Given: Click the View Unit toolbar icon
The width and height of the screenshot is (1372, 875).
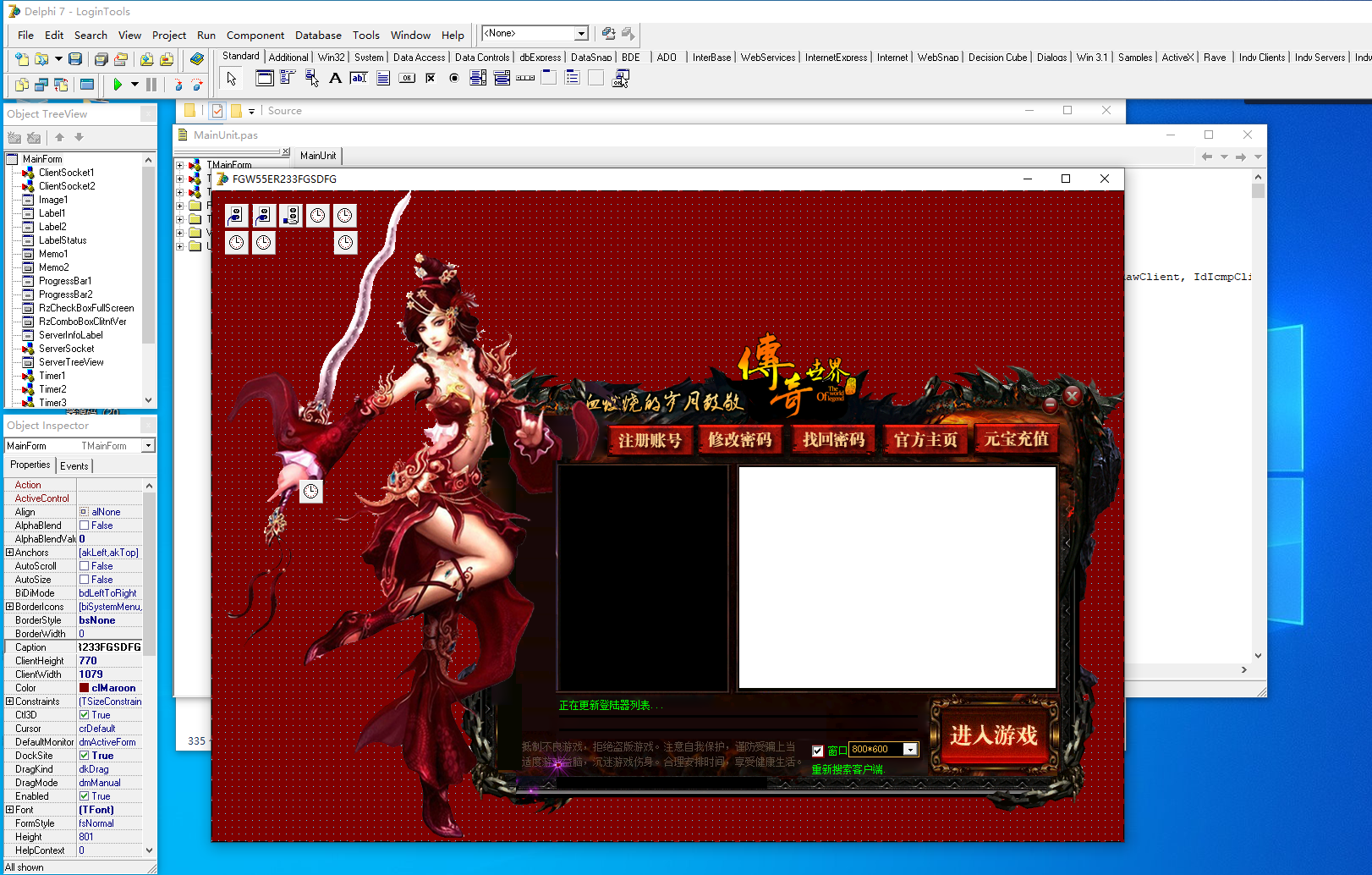Looking at the screenshot, I should [x=22, y=85].
